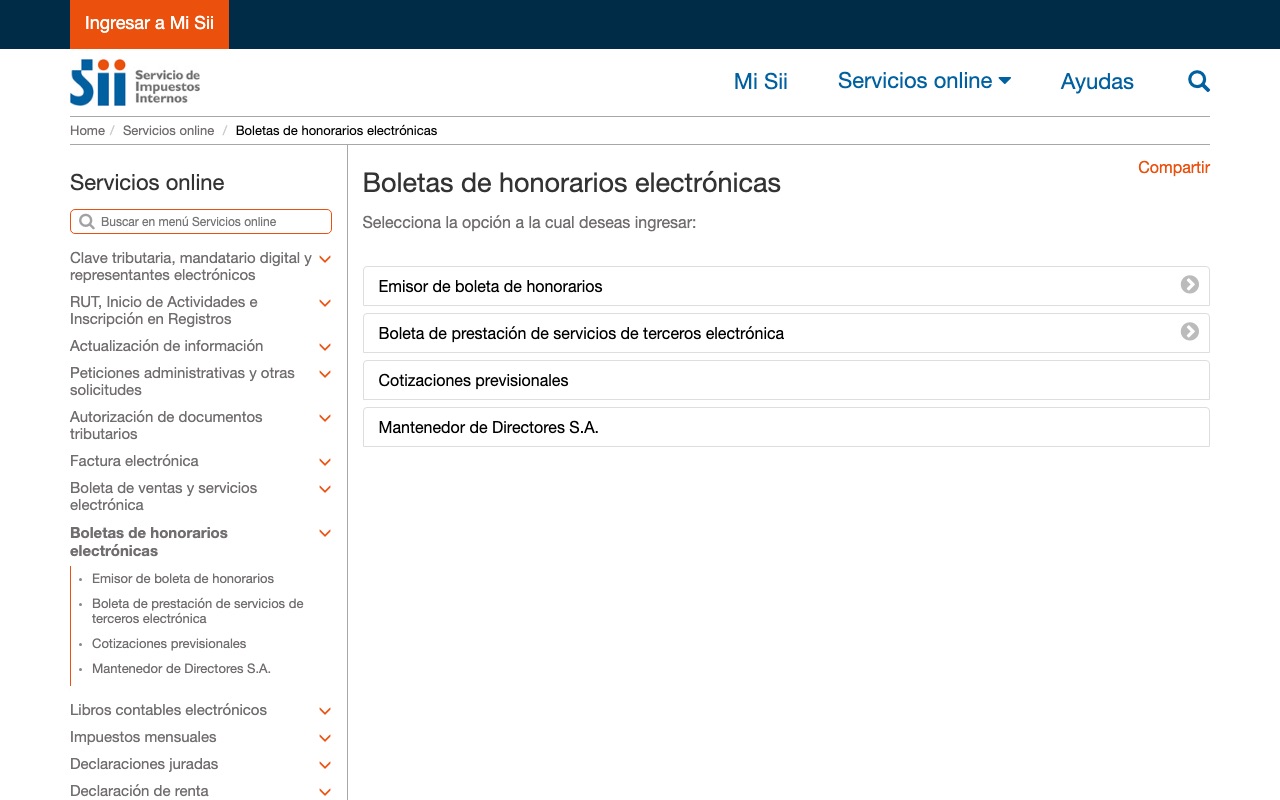Open Declaraciones juradas sidebar item

pyautogui.click(x=144, y=764)
